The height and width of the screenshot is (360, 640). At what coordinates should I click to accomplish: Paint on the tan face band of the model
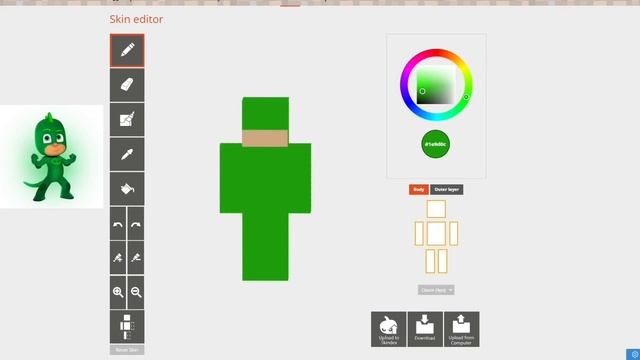point(265,138)
